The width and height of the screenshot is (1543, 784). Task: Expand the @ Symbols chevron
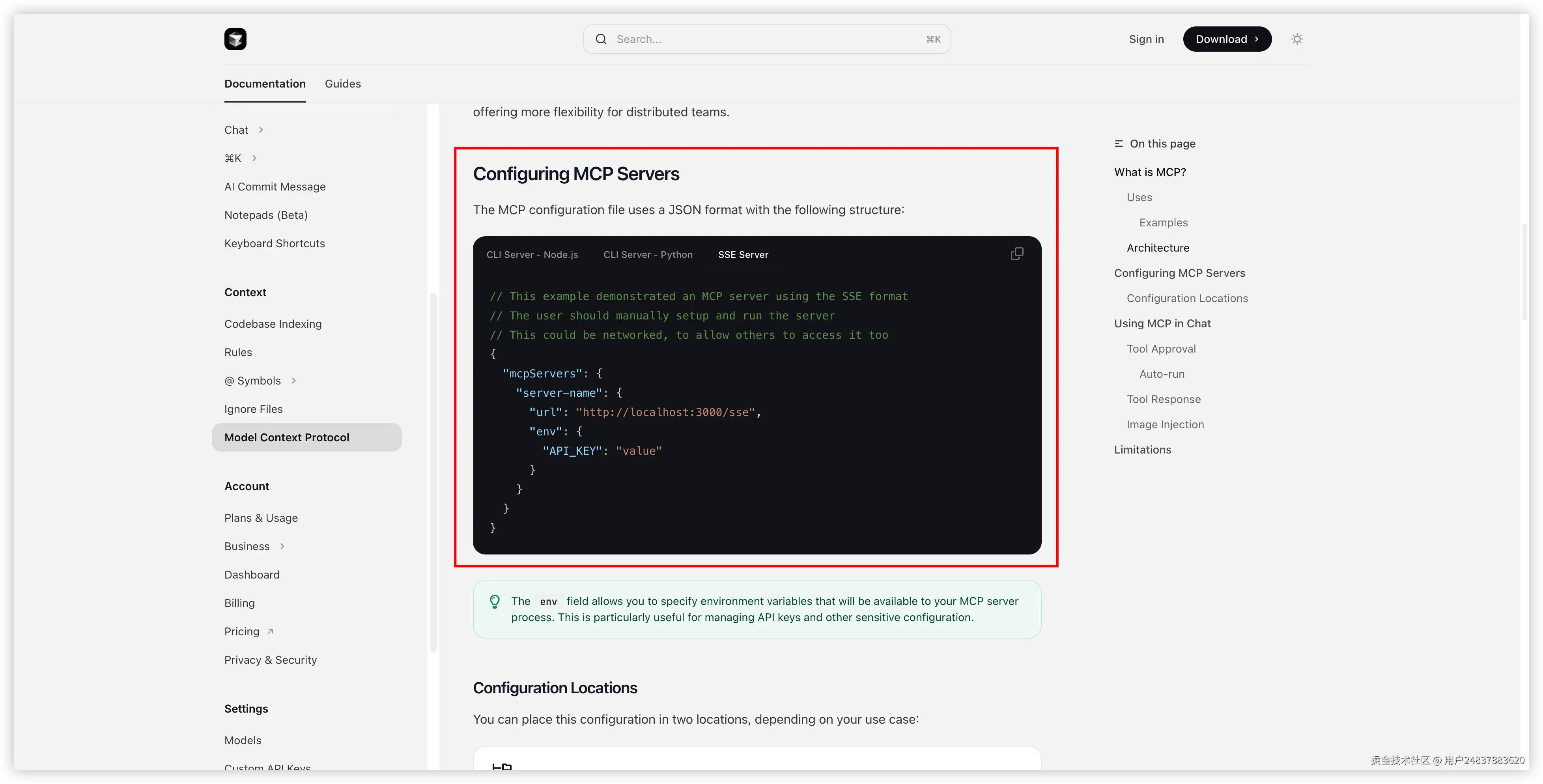293,381
